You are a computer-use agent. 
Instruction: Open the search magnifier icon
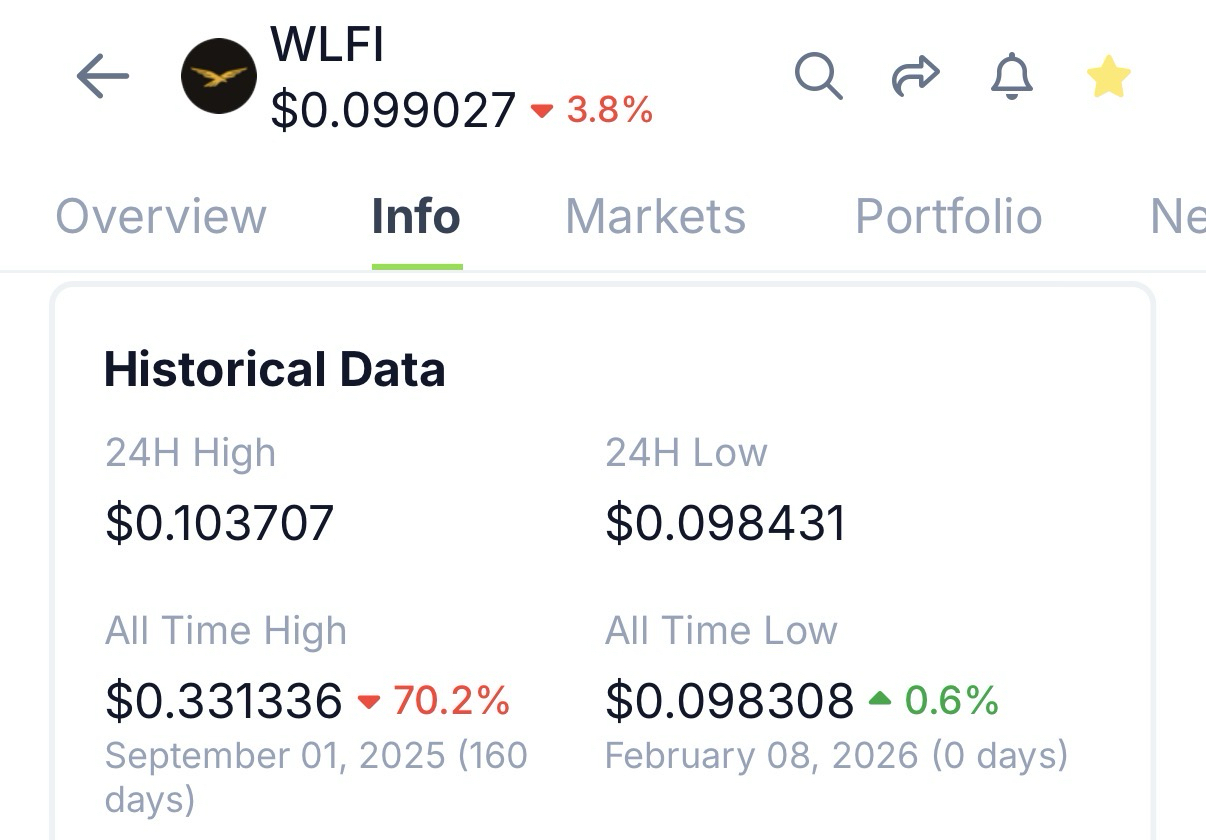tap(818, 77)
